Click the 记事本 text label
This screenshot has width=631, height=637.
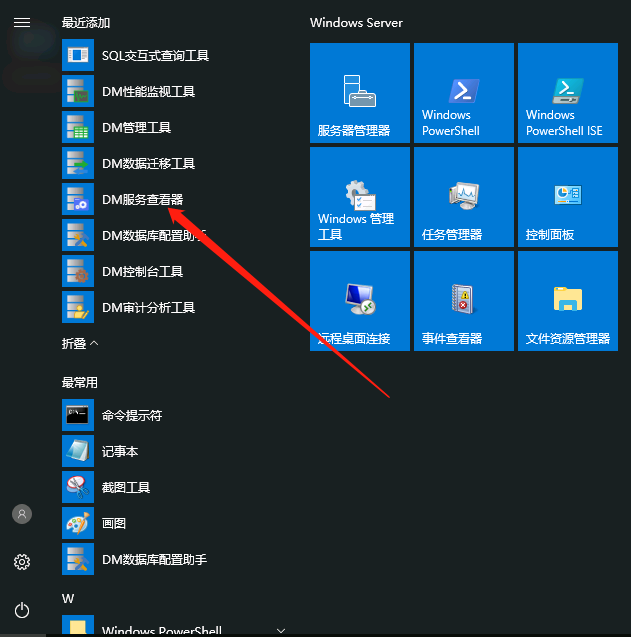(120, 451)
